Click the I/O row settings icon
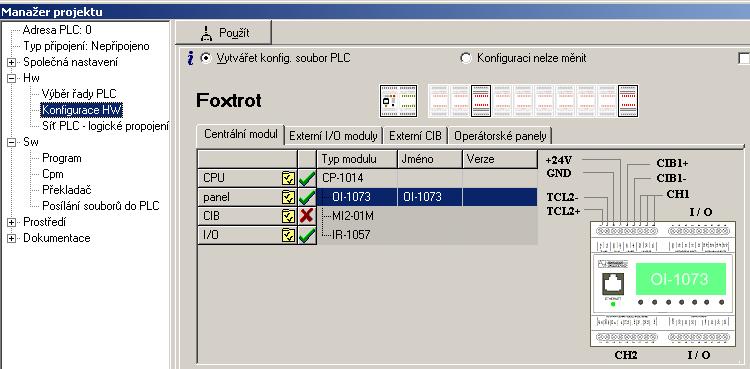This screenshot has width=750, height=369. coord(288,235)
